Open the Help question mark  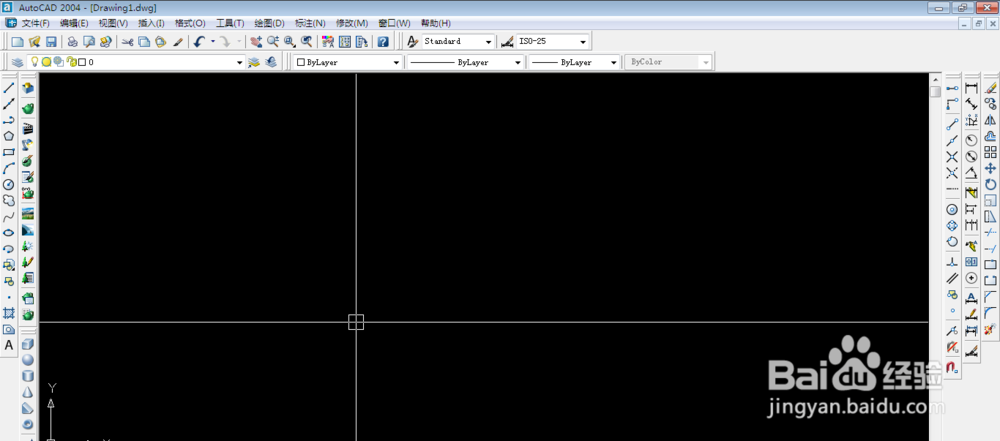pyautogui.click(x=383, y=41)
